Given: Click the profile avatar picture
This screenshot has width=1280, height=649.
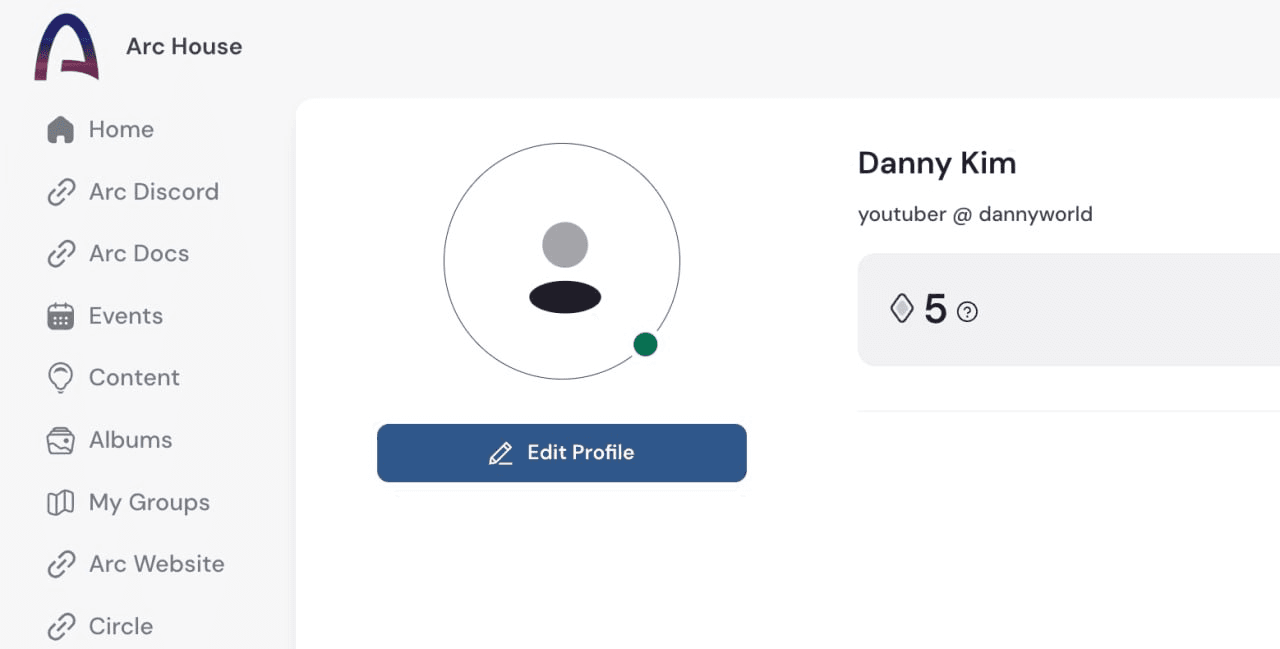Looking at the screenshot, I should pyautogui.click(x=562, y=261).
